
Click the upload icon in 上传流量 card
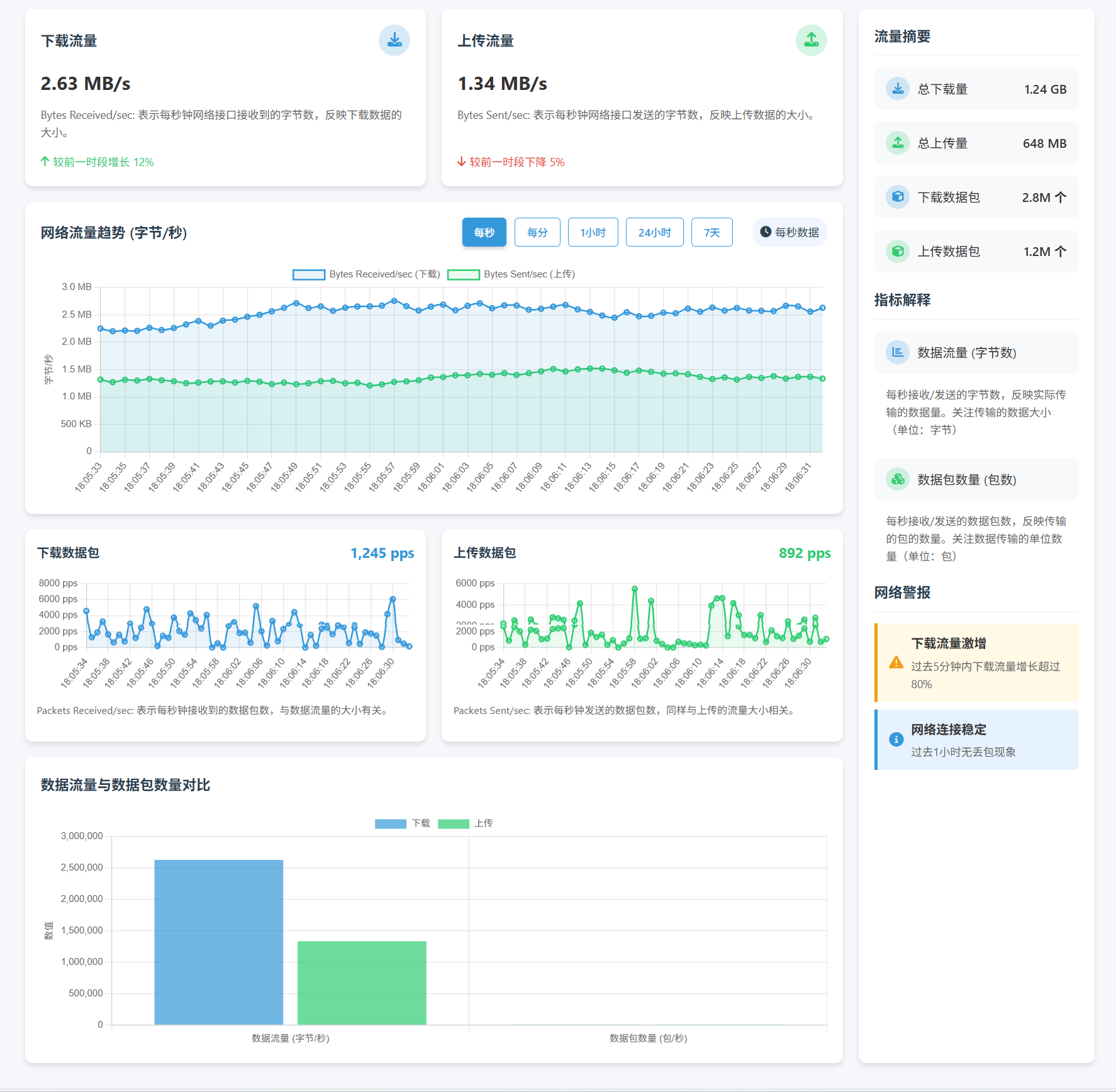tap(811, 40)
